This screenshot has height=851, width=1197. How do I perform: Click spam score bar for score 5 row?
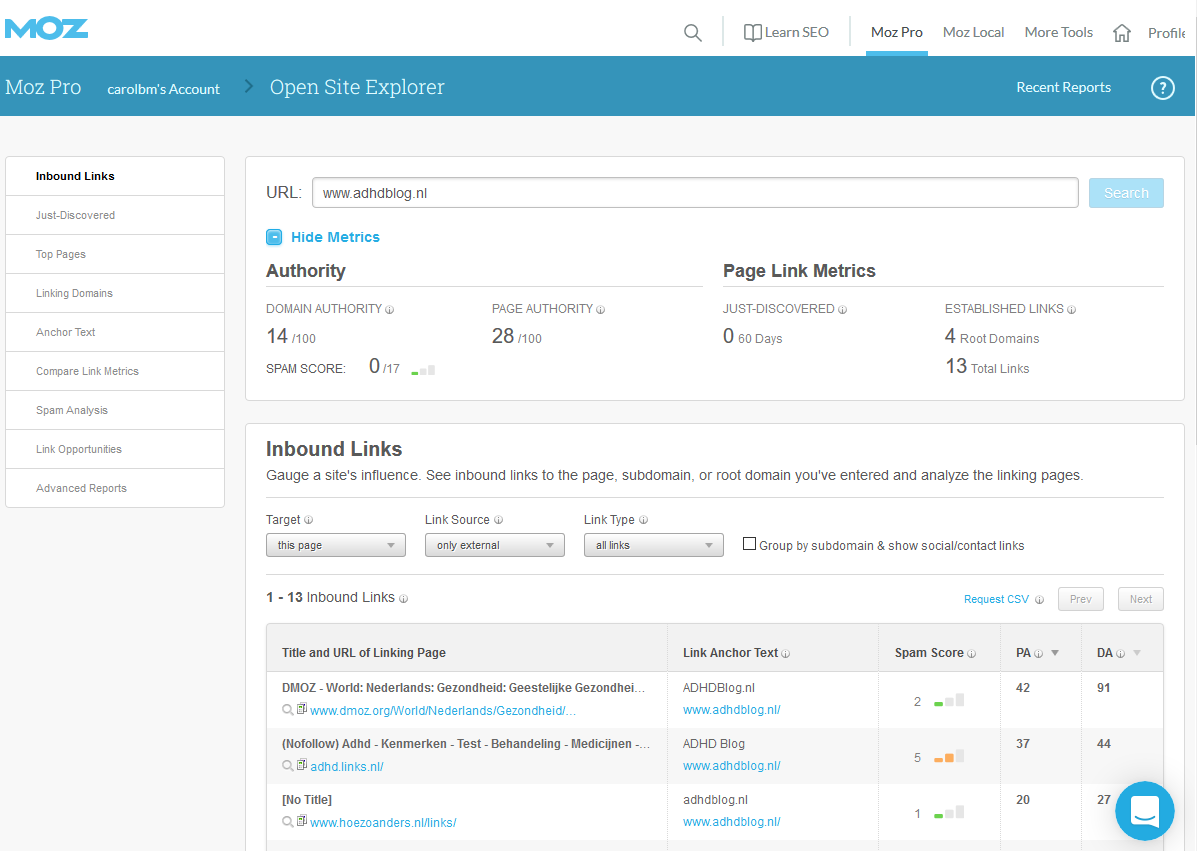click(x=949, y=756)
